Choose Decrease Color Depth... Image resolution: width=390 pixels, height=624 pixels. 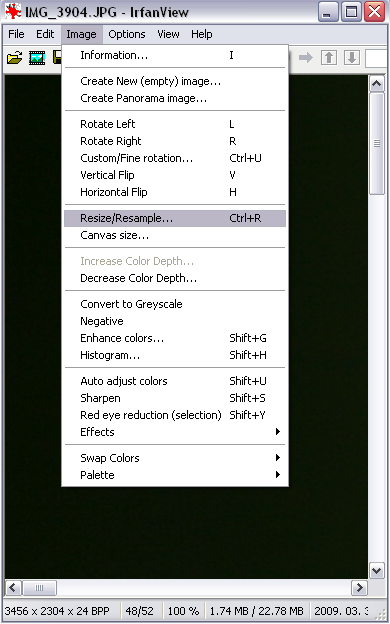[x=175, y=278]
